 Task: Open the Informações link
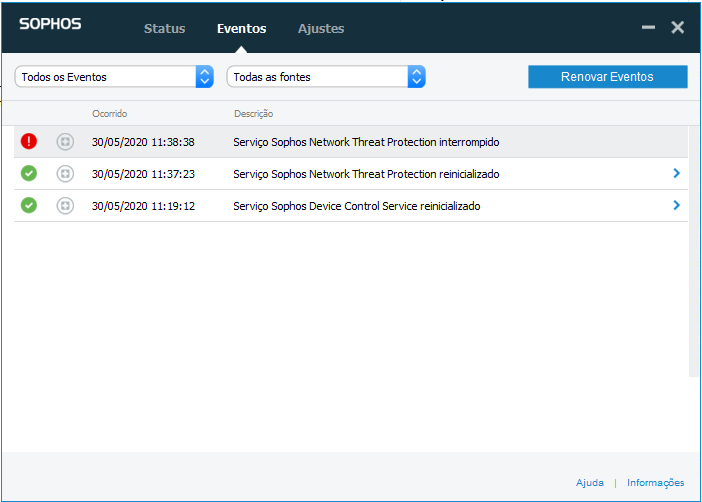(655, 483)
